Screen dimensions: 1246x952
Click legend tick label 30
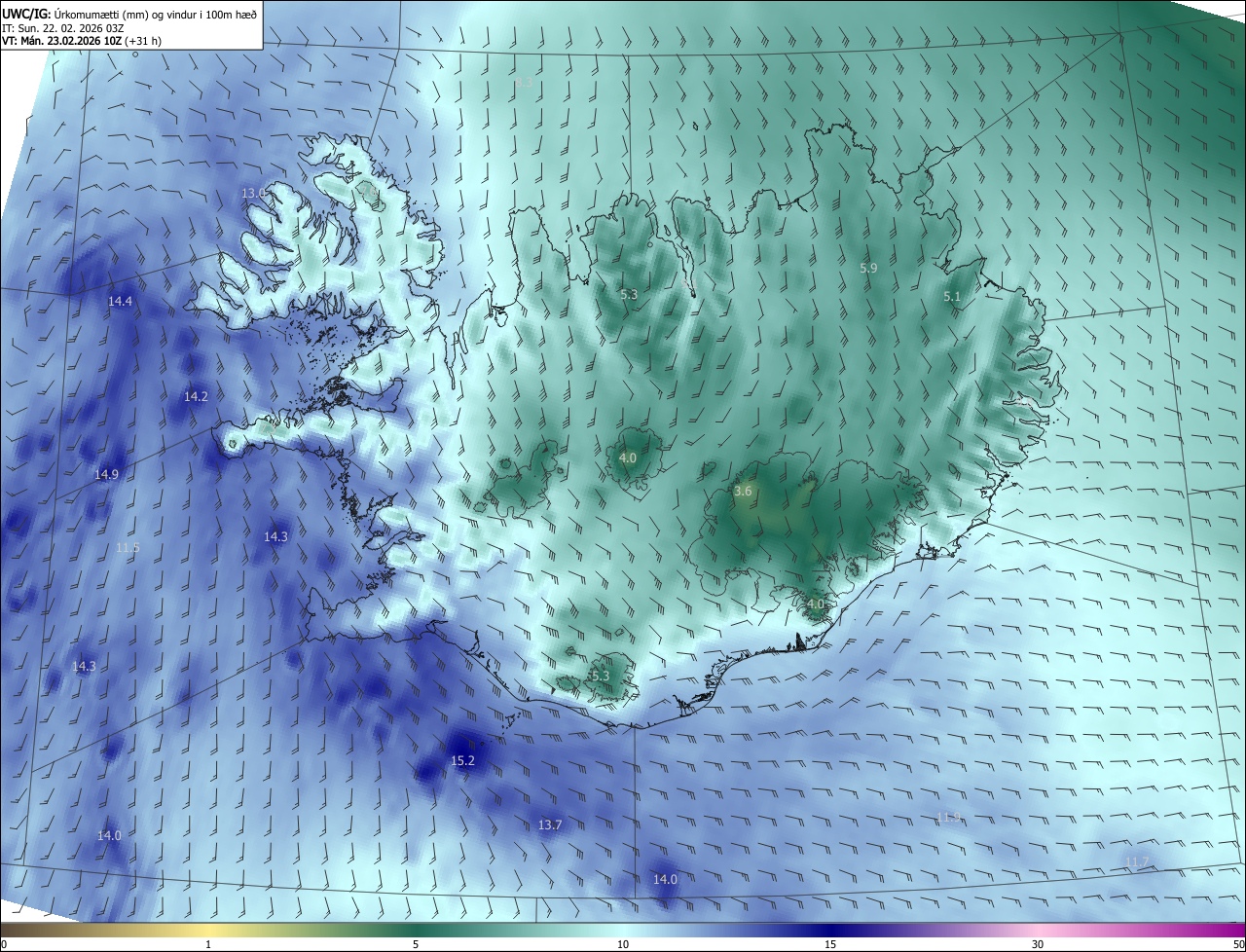click(1038, 944)
